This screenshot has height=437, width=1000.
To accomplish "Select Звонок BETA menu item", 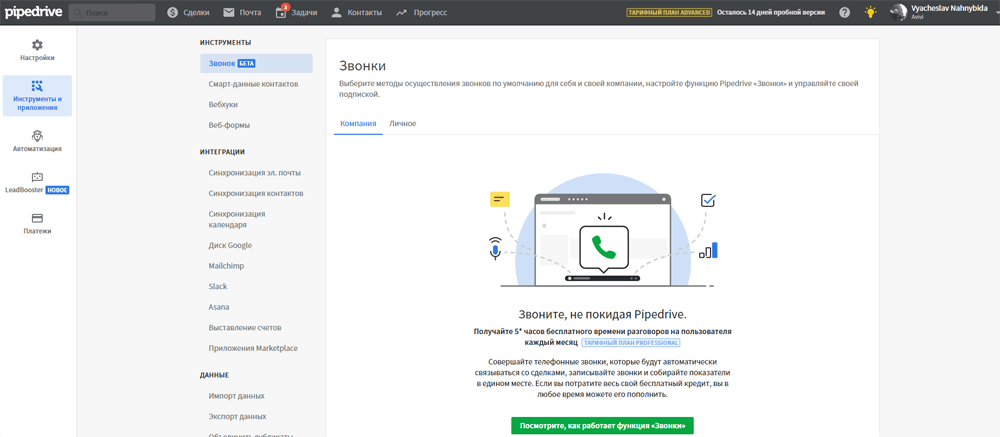I will 256,63.
